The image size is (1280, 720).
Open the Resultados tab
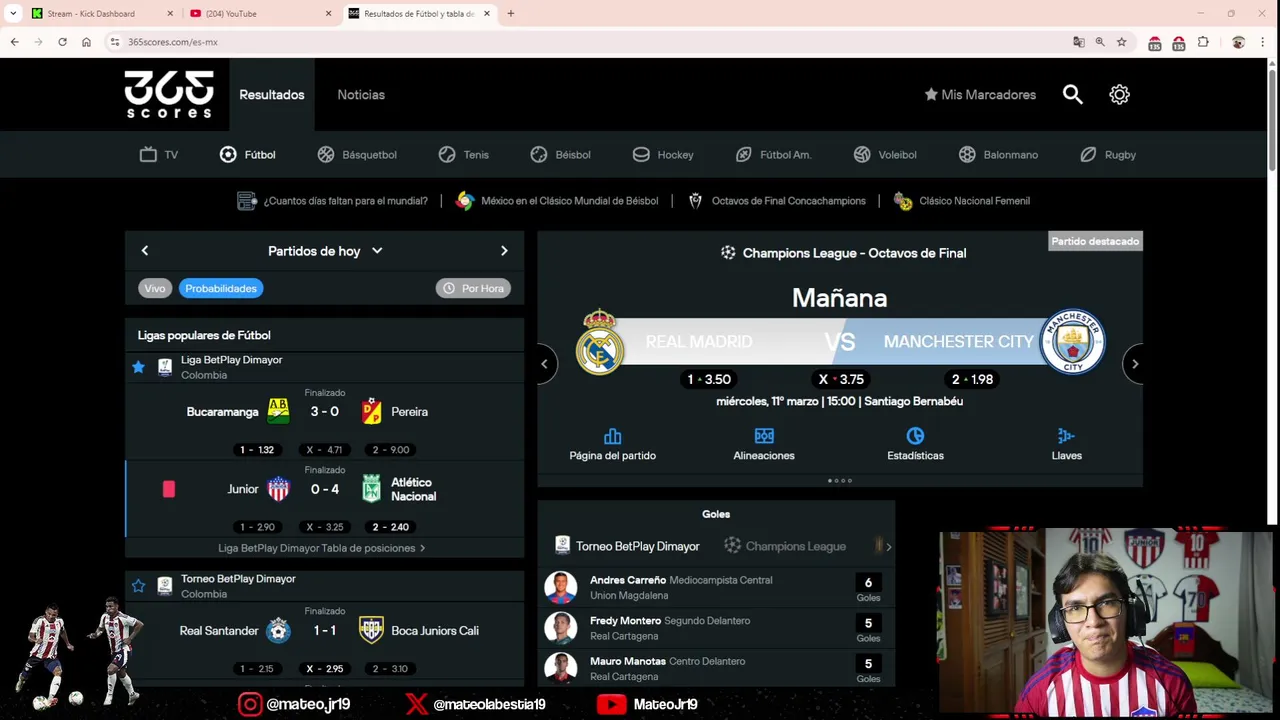click(x=272, y=95)
